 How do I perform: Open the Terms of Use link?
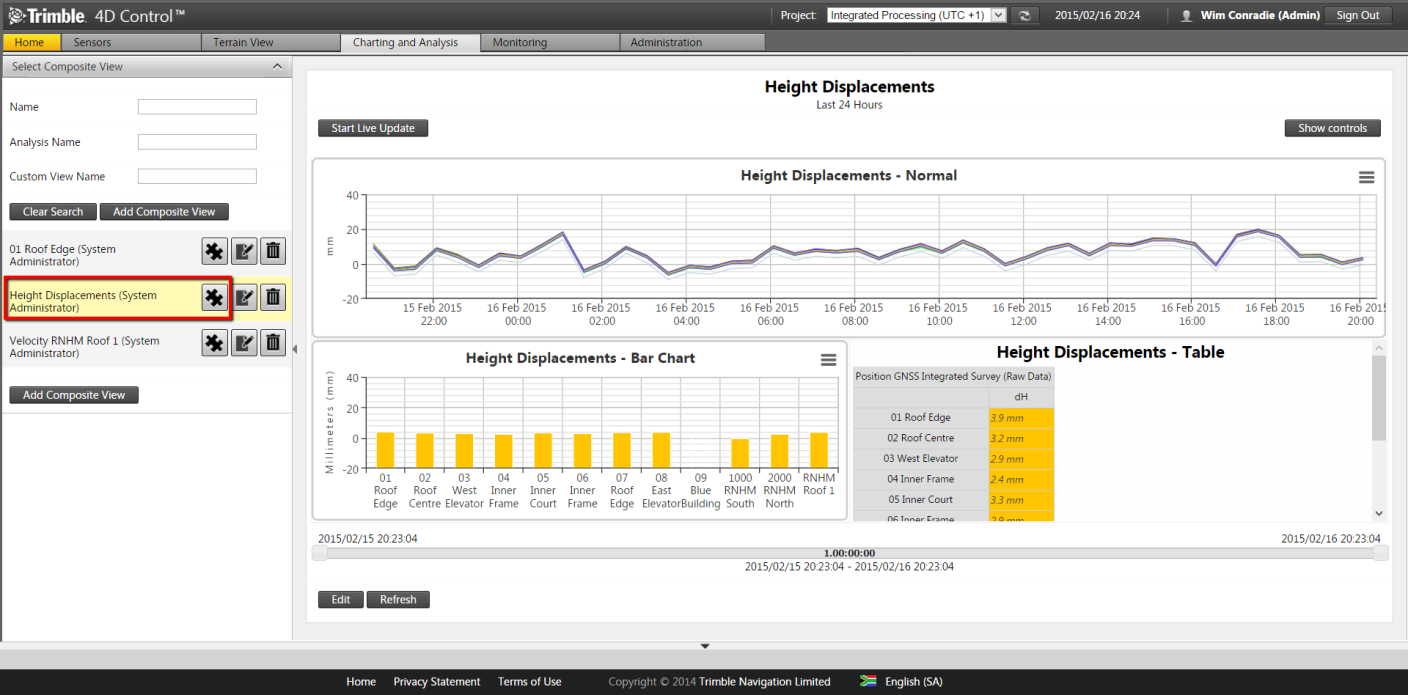530,682
